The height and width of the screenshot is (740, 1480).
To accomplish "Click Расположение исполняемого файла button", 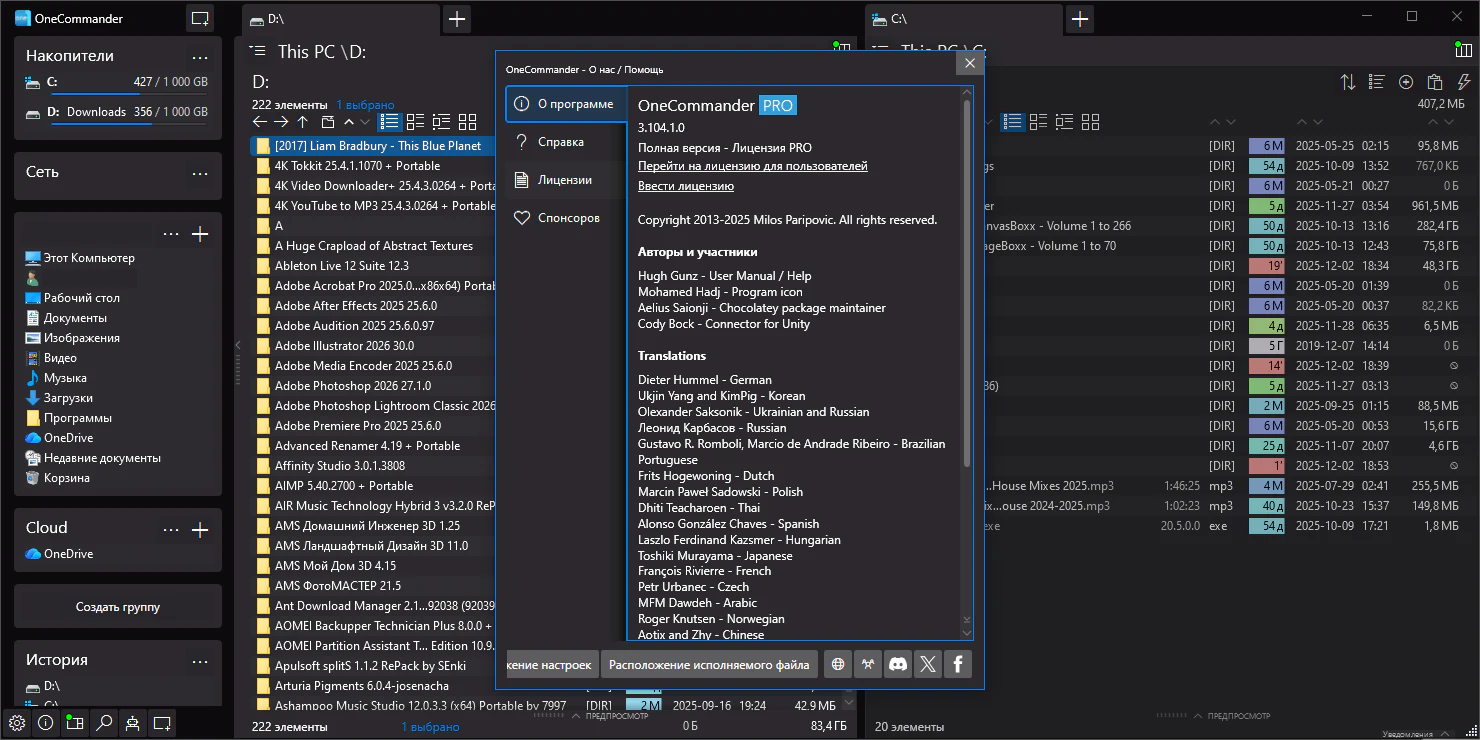I will pyautogui.click(x=709, y=664).
